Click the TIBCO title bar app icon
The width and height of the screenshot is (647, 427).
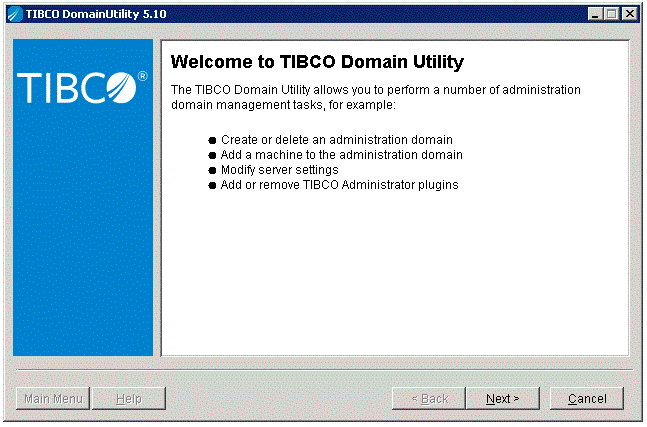(15, 14)
